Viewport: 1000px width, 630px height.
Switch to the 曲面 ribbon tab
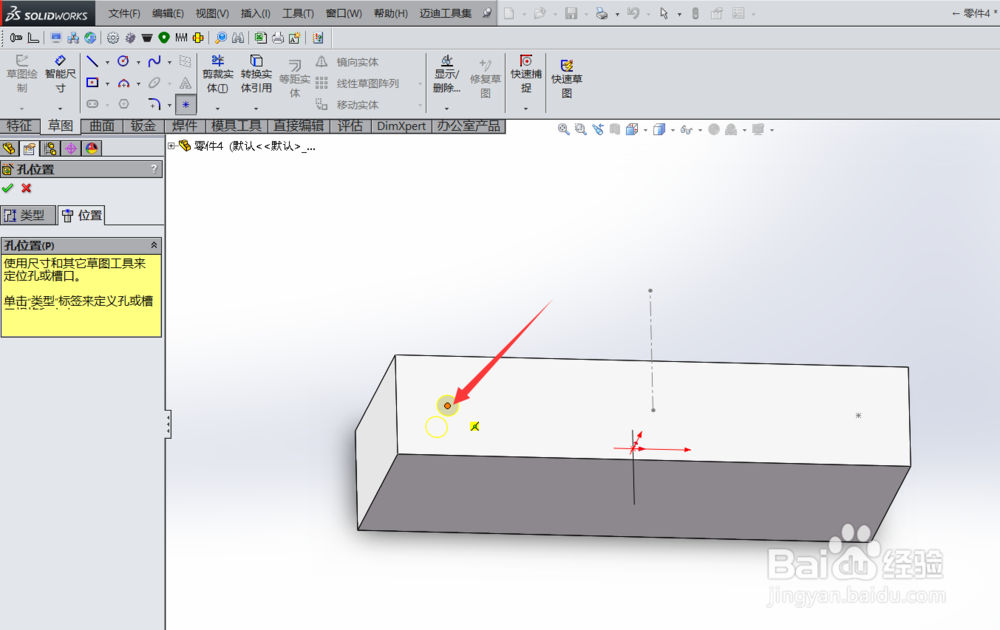point(102,126)
